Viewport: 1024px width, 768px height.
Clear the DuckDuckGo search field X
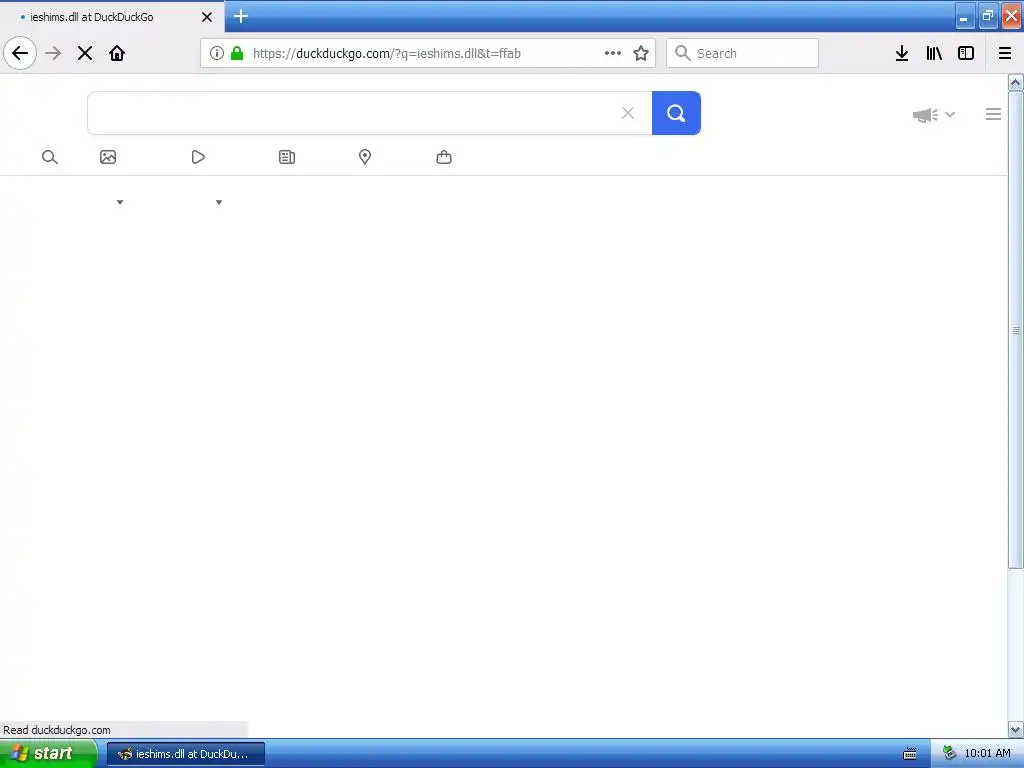coord(628,113)
